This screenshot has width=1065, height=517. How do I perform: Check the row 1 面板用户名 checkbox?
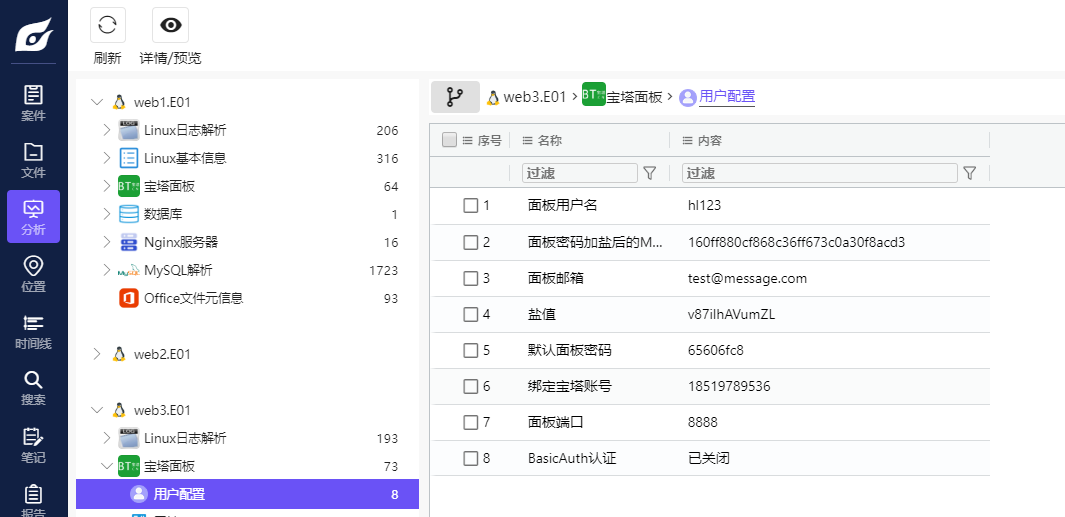(x=471, y=205)
